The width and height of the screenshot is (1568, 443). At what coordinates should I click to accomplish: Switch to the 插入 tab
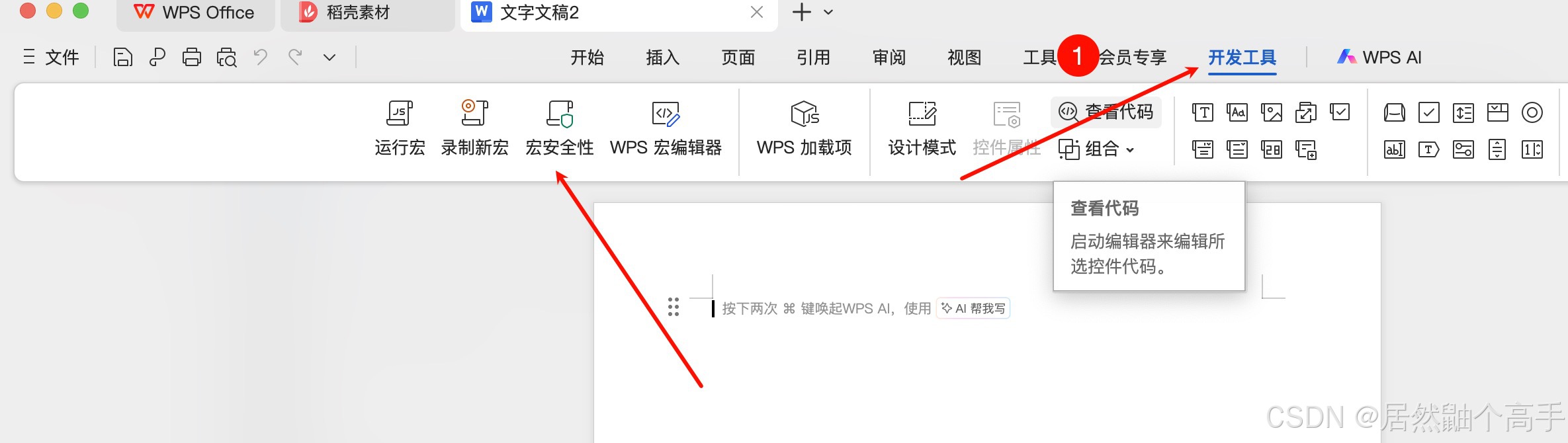click(x=663, y=58)
